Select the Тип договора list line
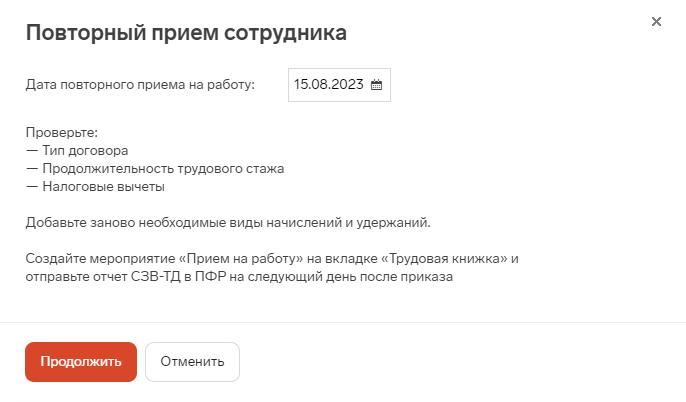The height and width of the screenshot is (402, 686). point(77,150)
